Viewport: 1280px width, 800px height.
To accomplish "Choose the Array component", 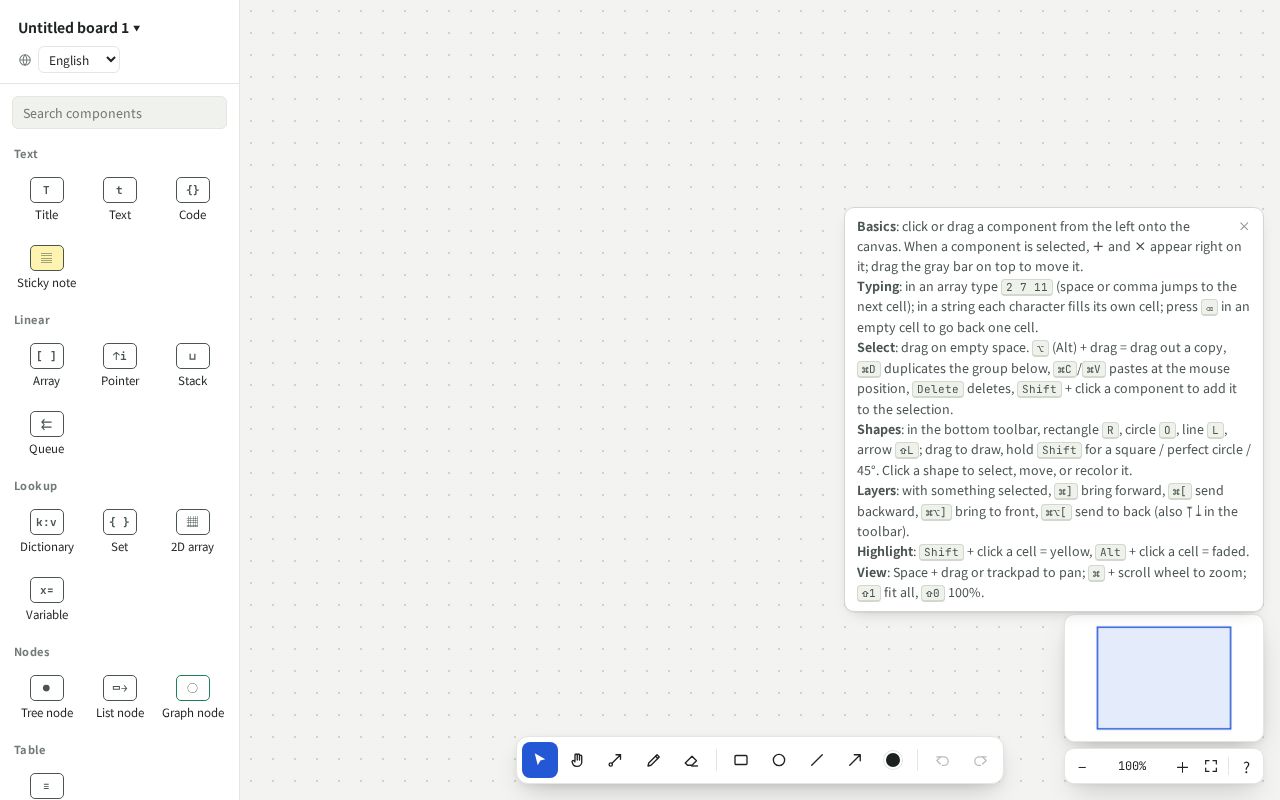I will click(x=47, y=366).
